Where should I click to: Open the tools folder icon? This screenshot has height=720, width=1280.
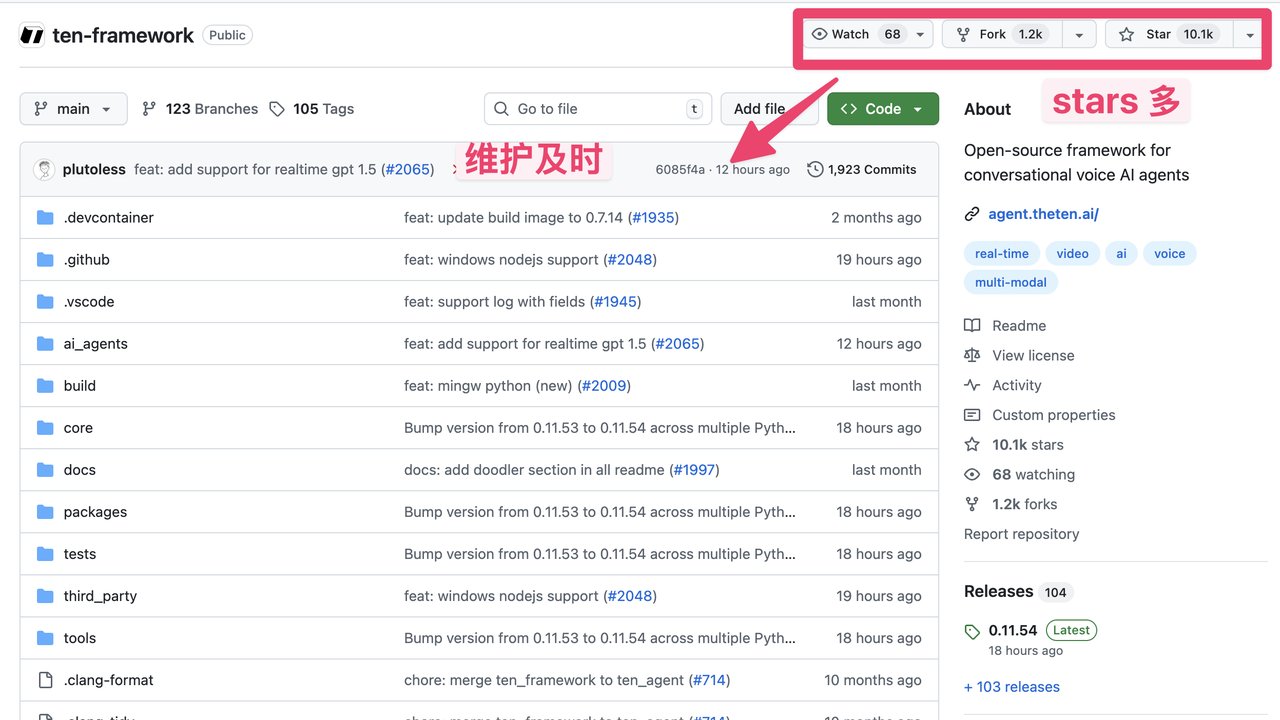tap(45, 637)
